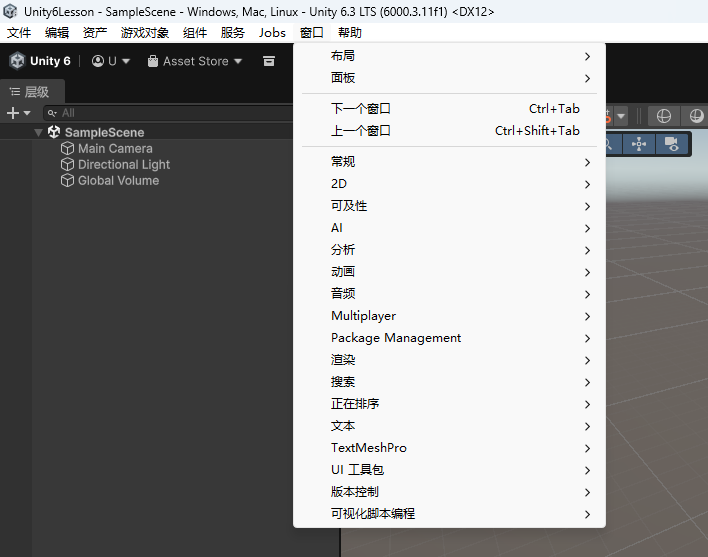Expand the 正在排序 submenu
Image resolution: width=708 pixels, height=557 pixels.
[x=449, y=404]
